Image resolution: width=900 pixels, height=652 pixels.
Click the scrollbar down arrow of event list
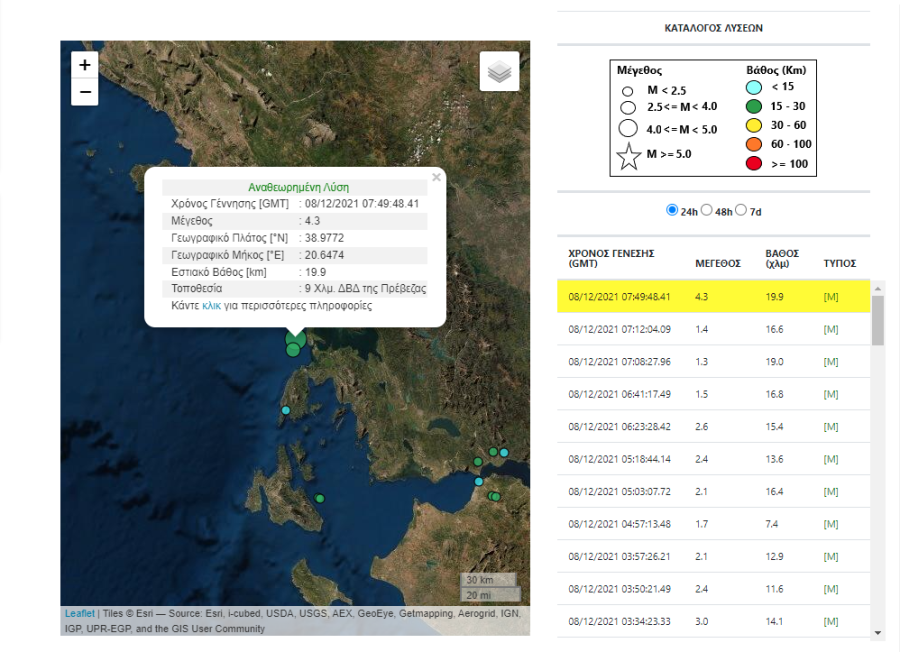click(878, 632)
